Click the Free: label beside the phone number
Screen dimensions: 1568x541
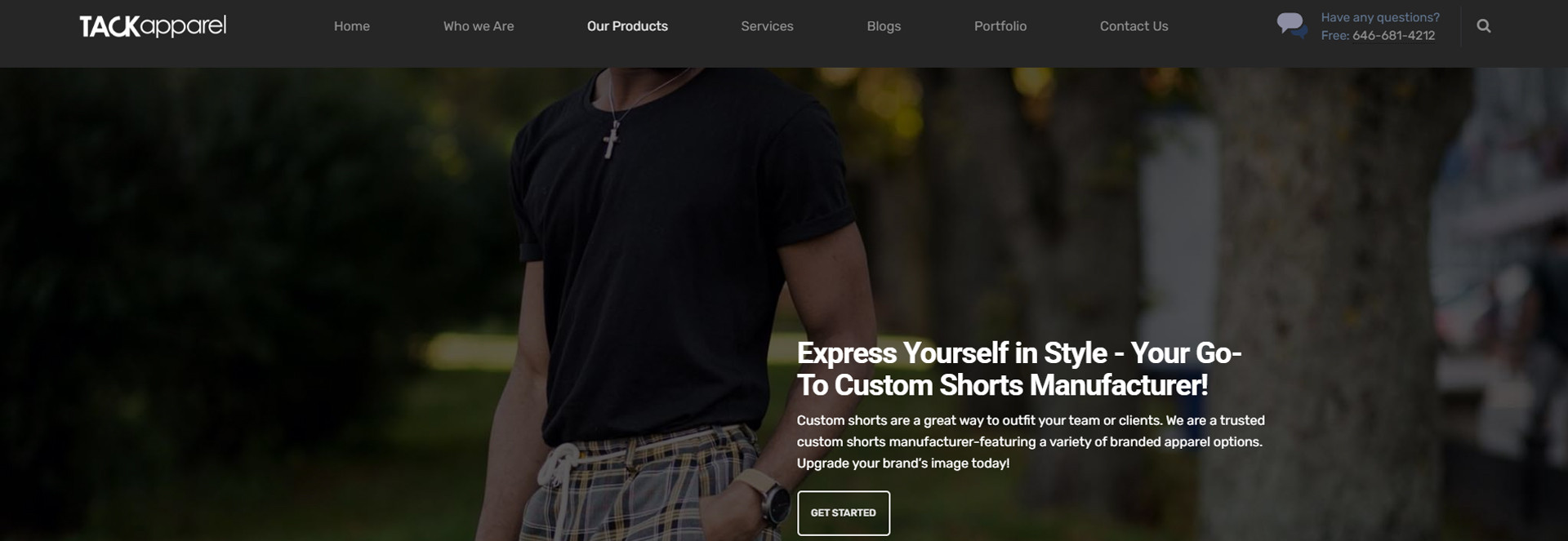tap(1335, 36)
